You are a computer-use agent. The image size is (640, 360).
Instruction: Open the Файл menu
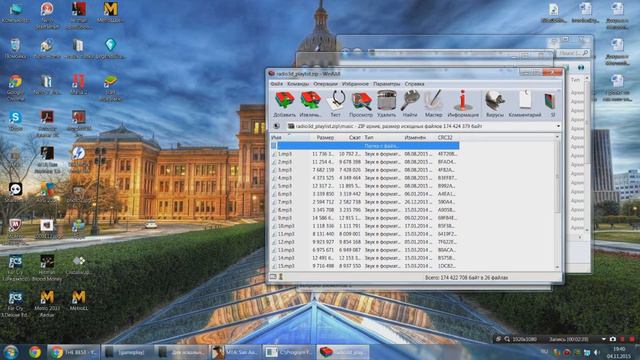click(276, 84)
